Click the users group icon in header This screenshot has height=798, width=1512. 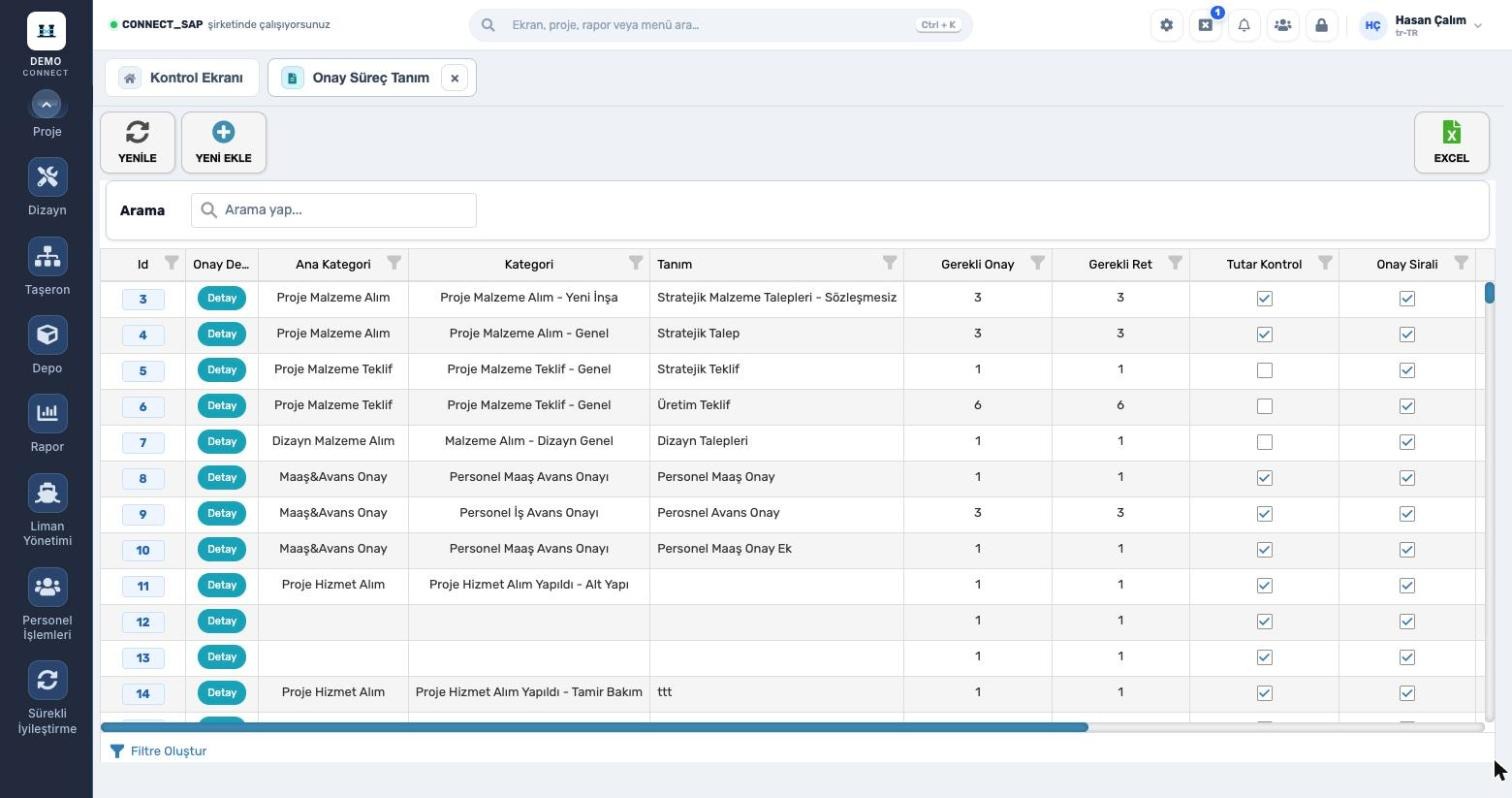pos(1282,25)
